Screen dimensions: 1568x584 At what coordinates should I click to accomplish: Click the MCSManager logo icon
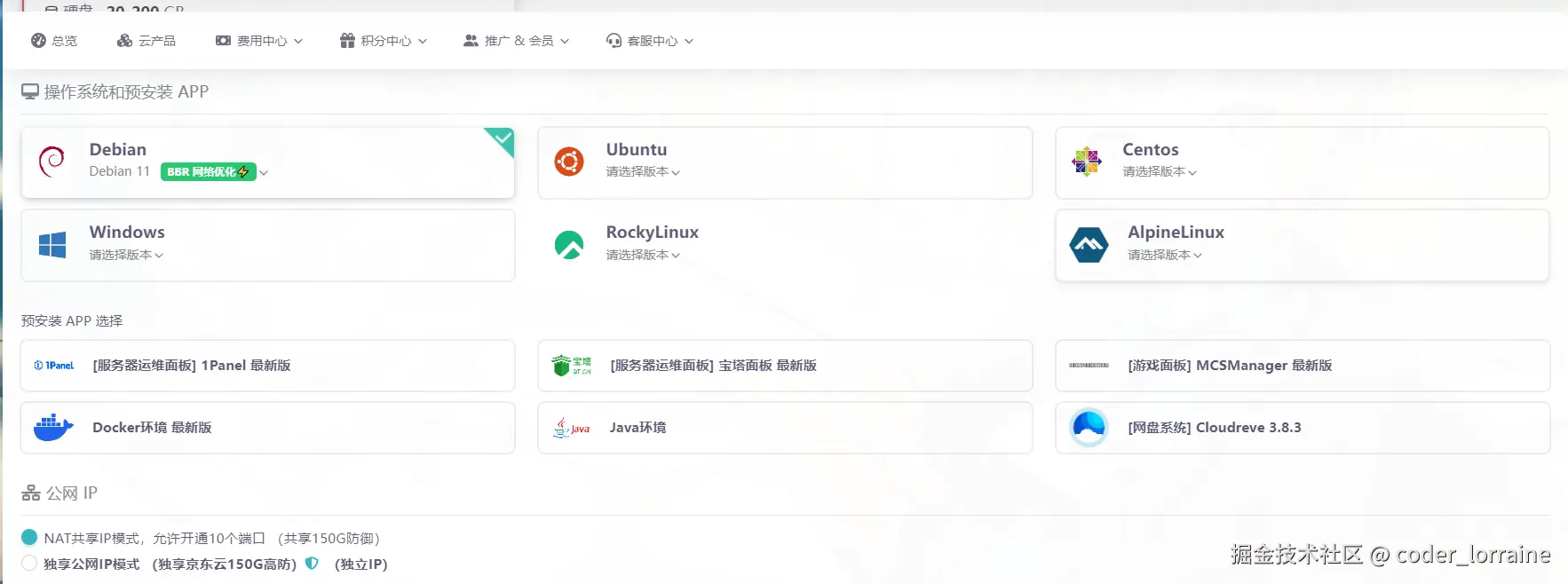[x=1089, y=366]
